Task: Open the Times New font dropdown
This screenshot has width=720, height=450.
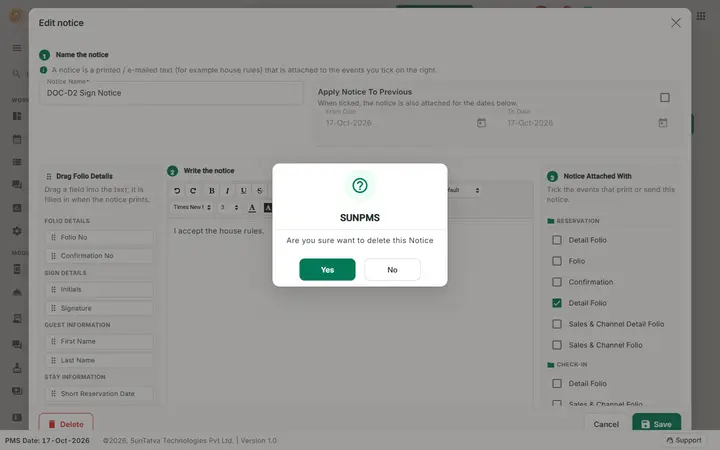Action: (191, 208)
